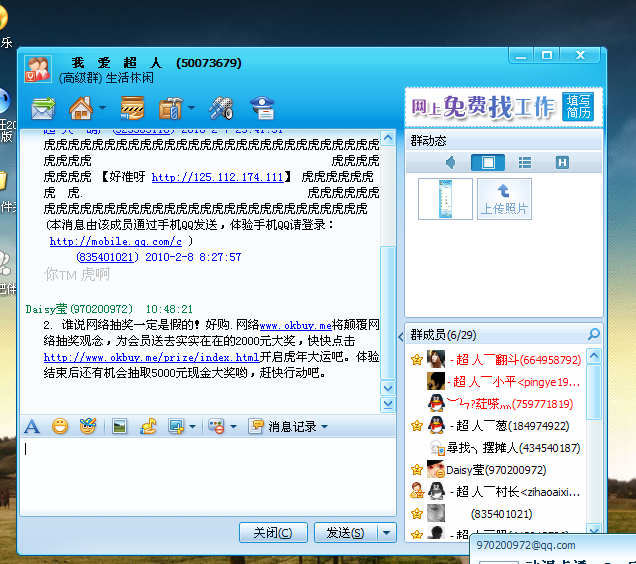Select the H tab in 群动态
The height and width of the screenshot is (564, 636).
(562, 163)
